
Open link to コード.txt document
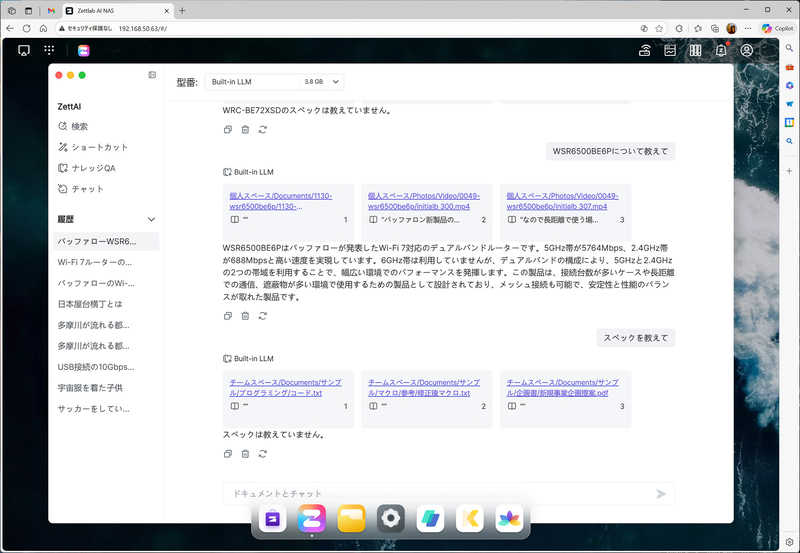point(285,388)
